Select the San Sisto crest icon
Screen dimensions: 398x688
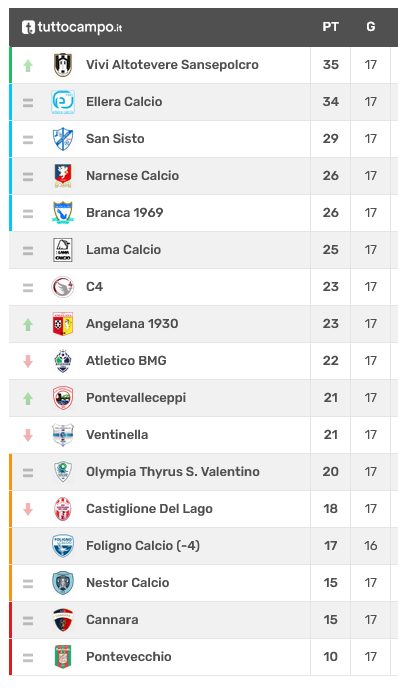pos(63,139)
